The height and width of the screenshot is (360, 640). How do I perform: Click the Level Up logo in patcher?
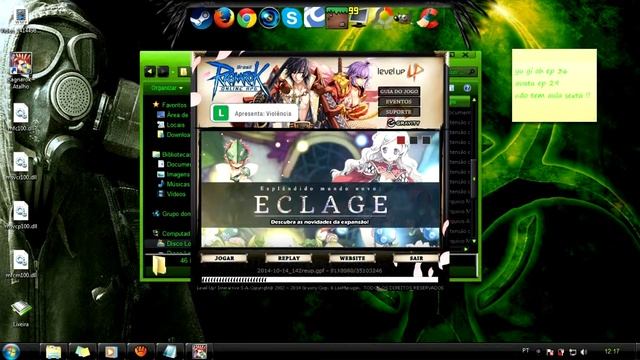click(400, 72)
